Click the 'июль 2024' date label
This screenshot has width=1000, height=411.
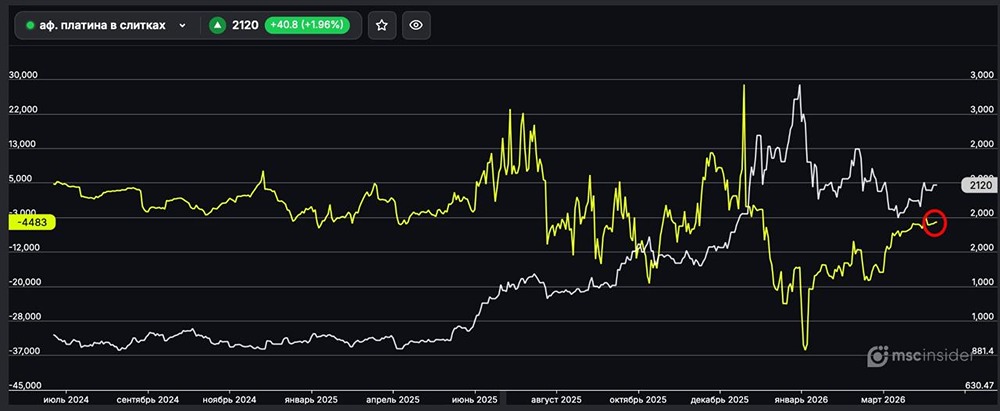coord(66,399)
